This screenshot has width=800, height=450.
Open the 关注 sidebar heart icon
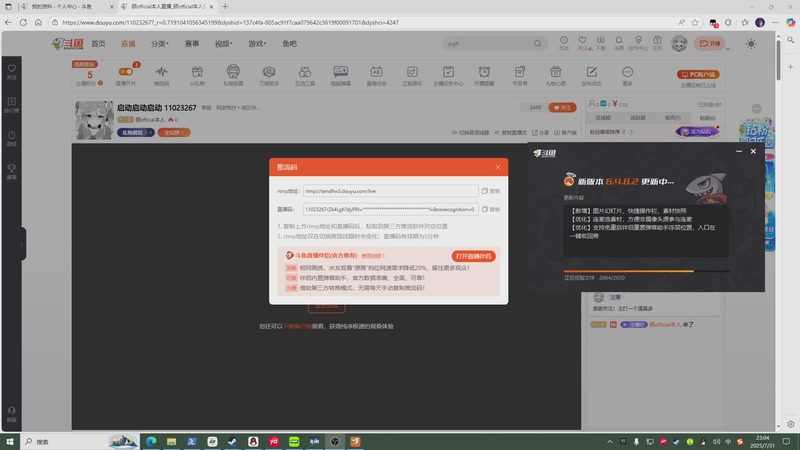(11, 71)
